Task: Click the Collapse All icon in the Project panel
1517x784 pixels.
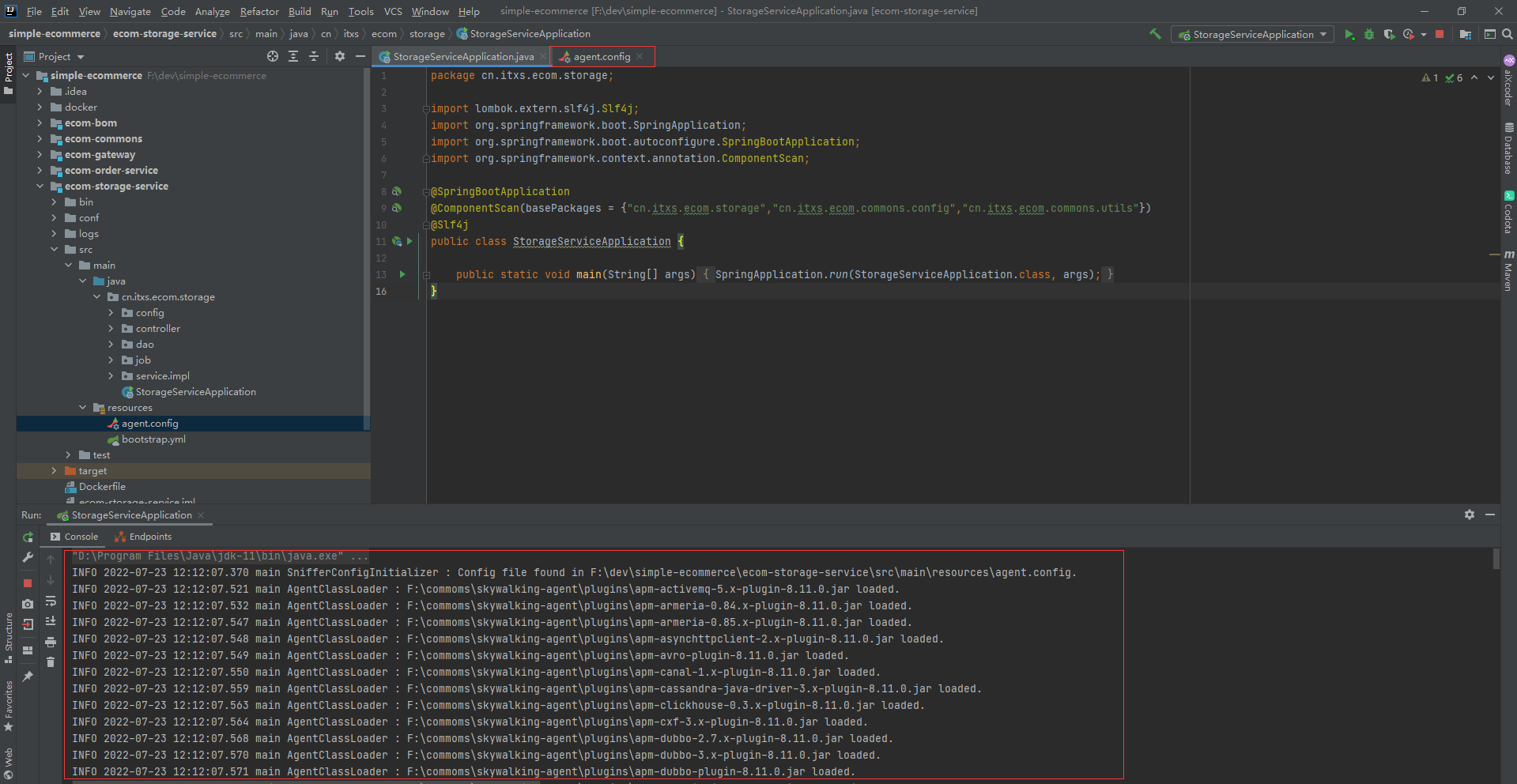Action: click(x=314, y=56)
